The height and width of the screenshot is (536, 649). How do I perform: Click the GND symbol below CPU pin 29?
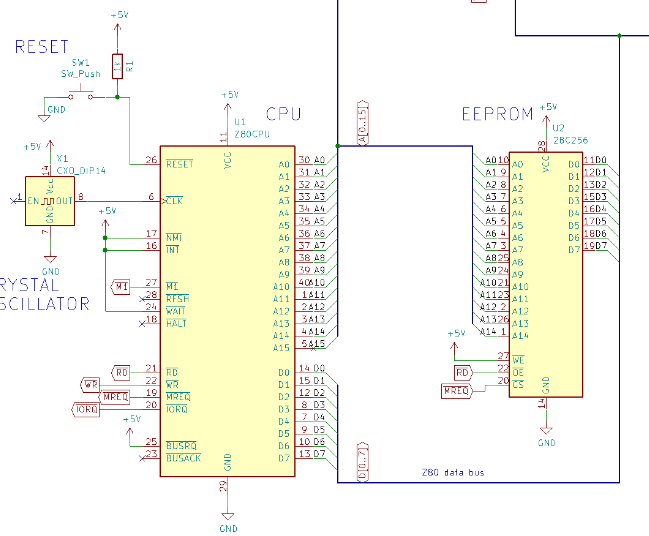(x=228, y=523)
